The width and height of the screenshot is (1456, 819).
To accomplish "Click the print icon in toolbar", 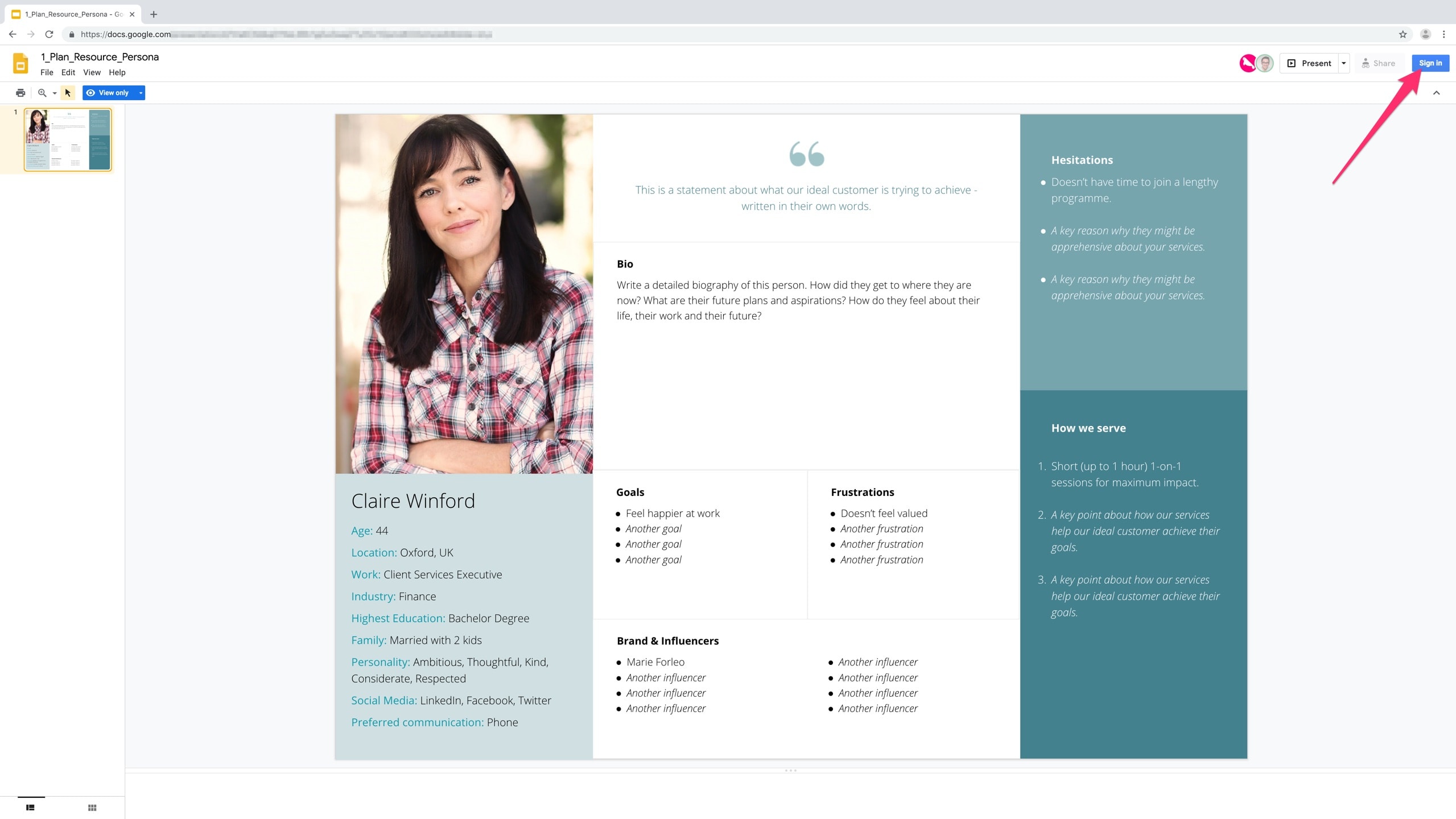I will coord(20,93).
